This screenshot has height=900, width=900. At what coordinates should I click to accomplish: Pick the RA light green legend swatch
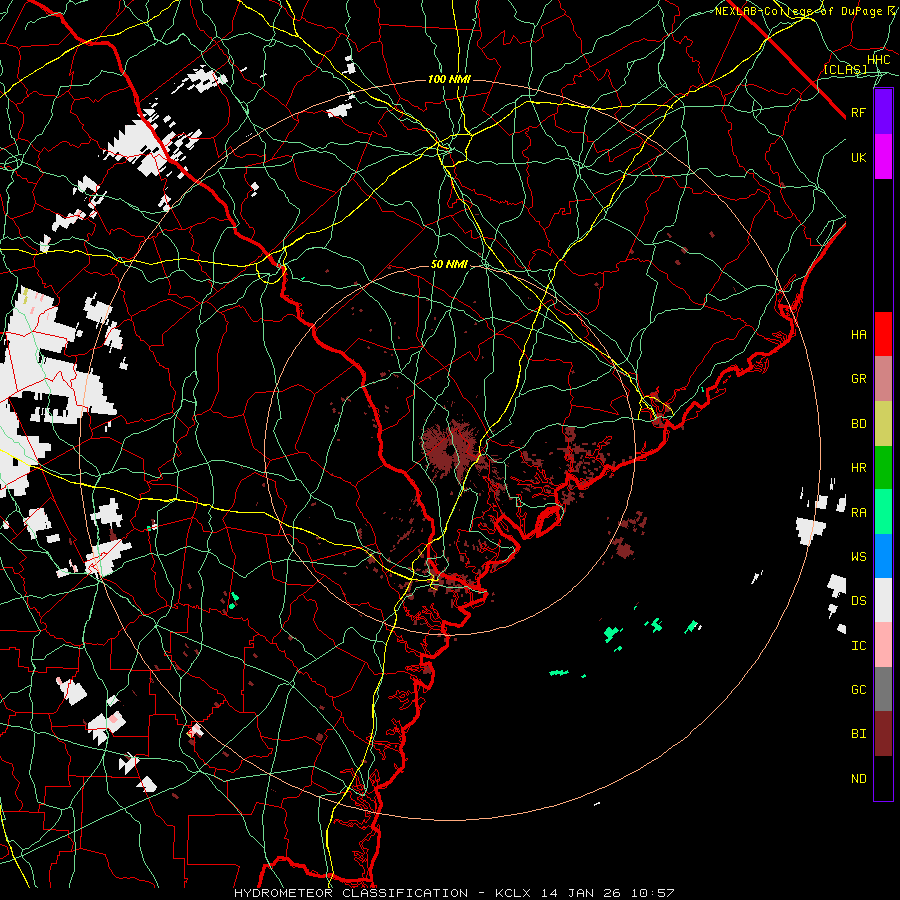coord(883,512)
